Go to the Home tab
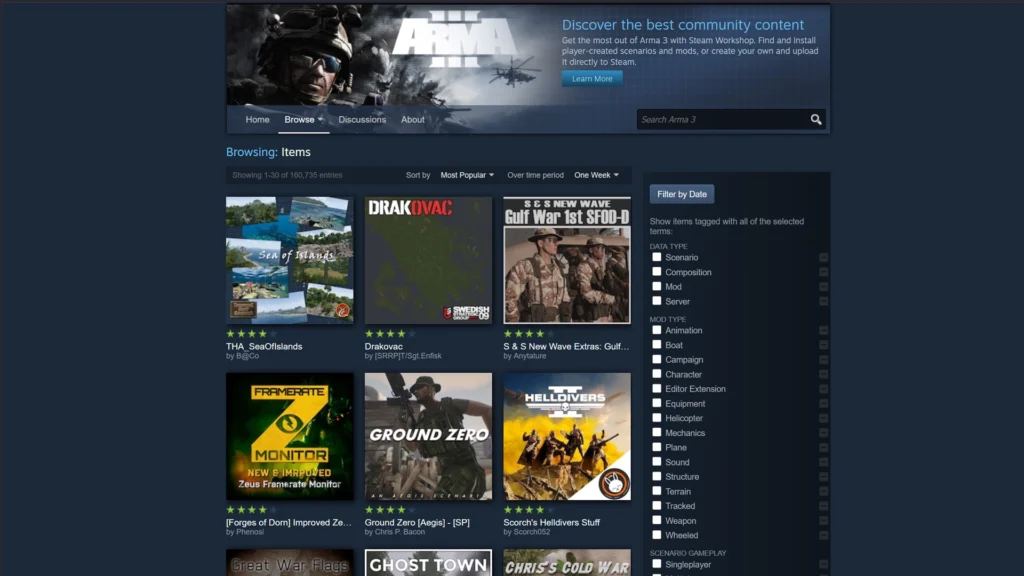The width and height of the screenshot is (1024, 576). 257,120
